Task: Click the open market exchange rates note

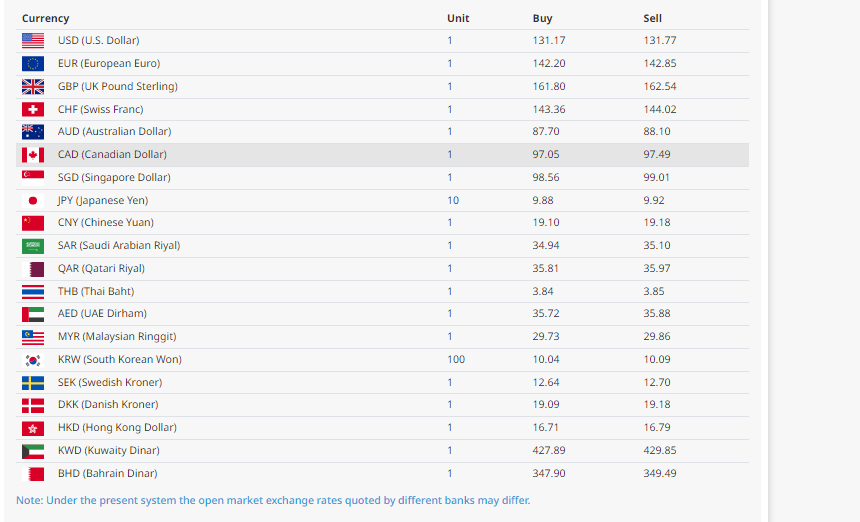Action: click(273, 500)
